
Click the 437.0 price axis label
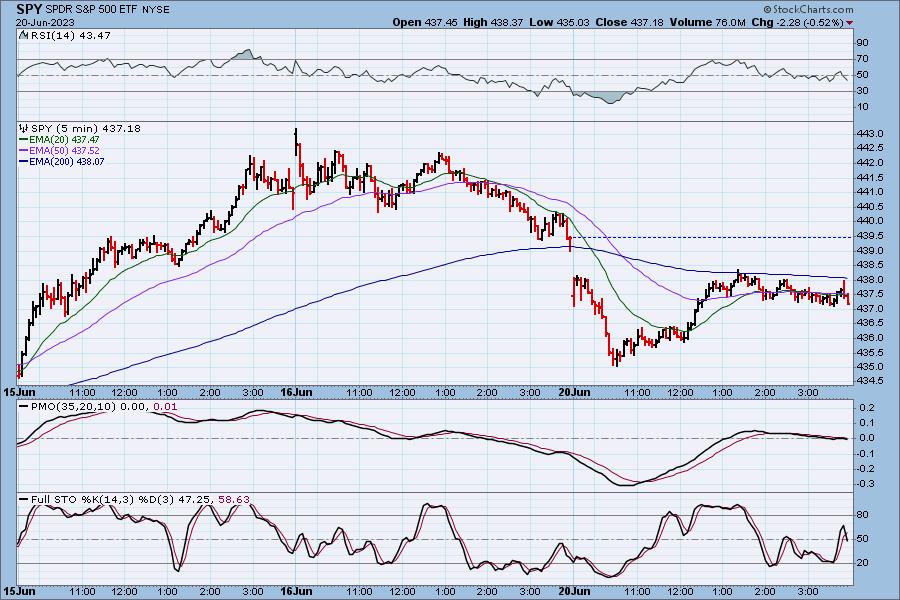point(870,309)
